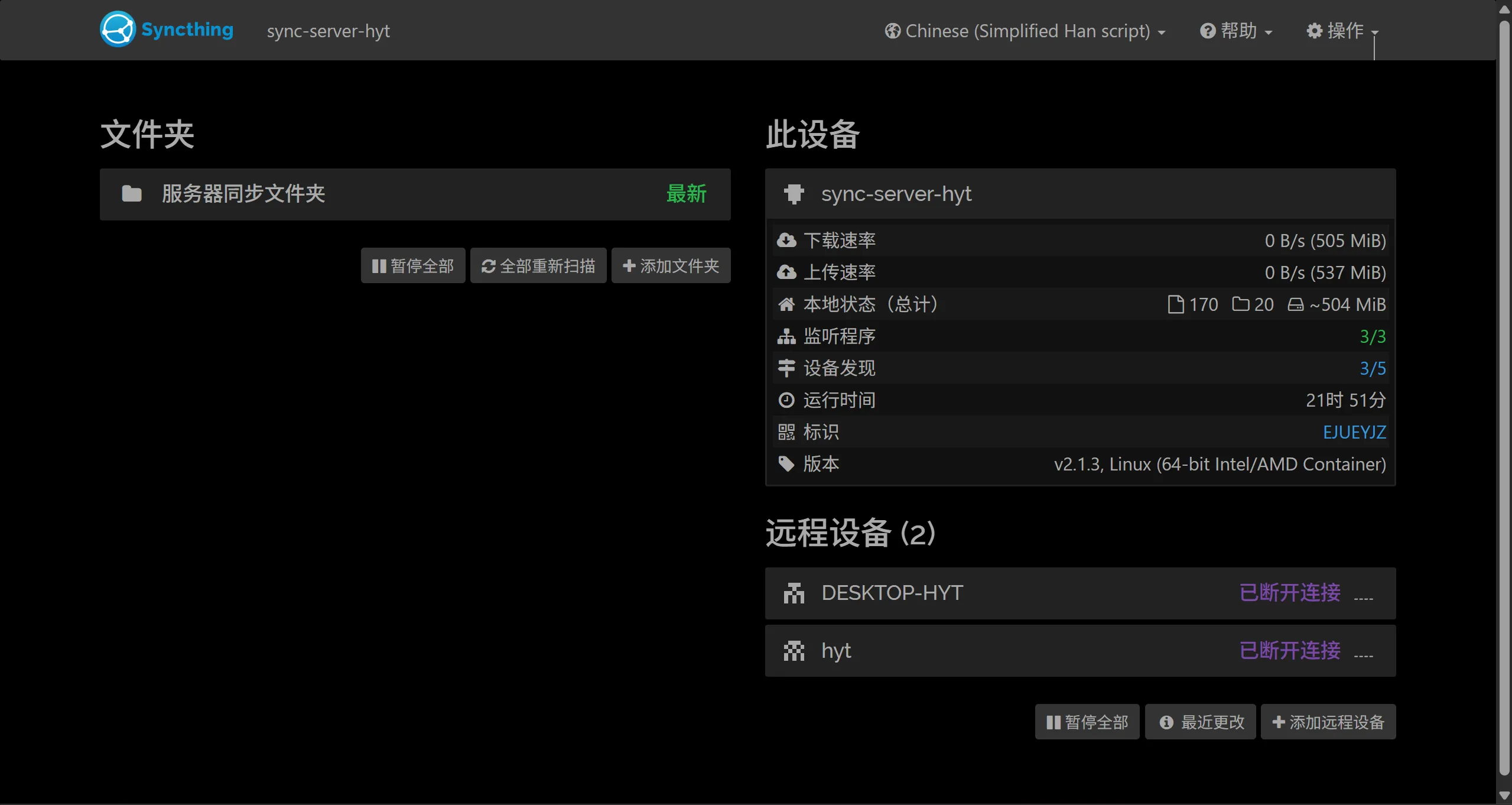Click the gear icon beside 操作
1512x805 pixels.
[x=1315, y=31]
